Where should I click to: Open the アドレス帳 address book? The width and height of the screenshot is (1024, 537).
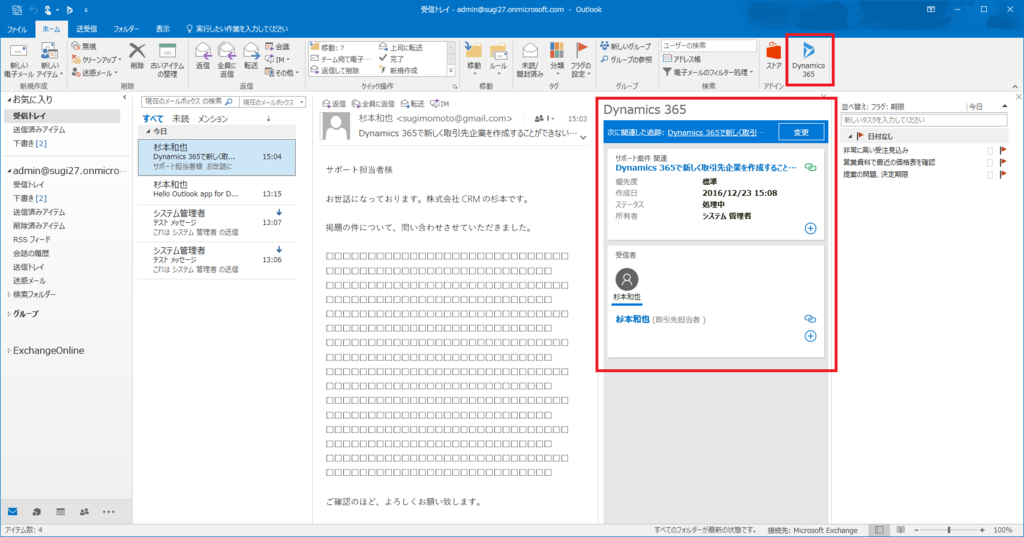tap(682, 59)
